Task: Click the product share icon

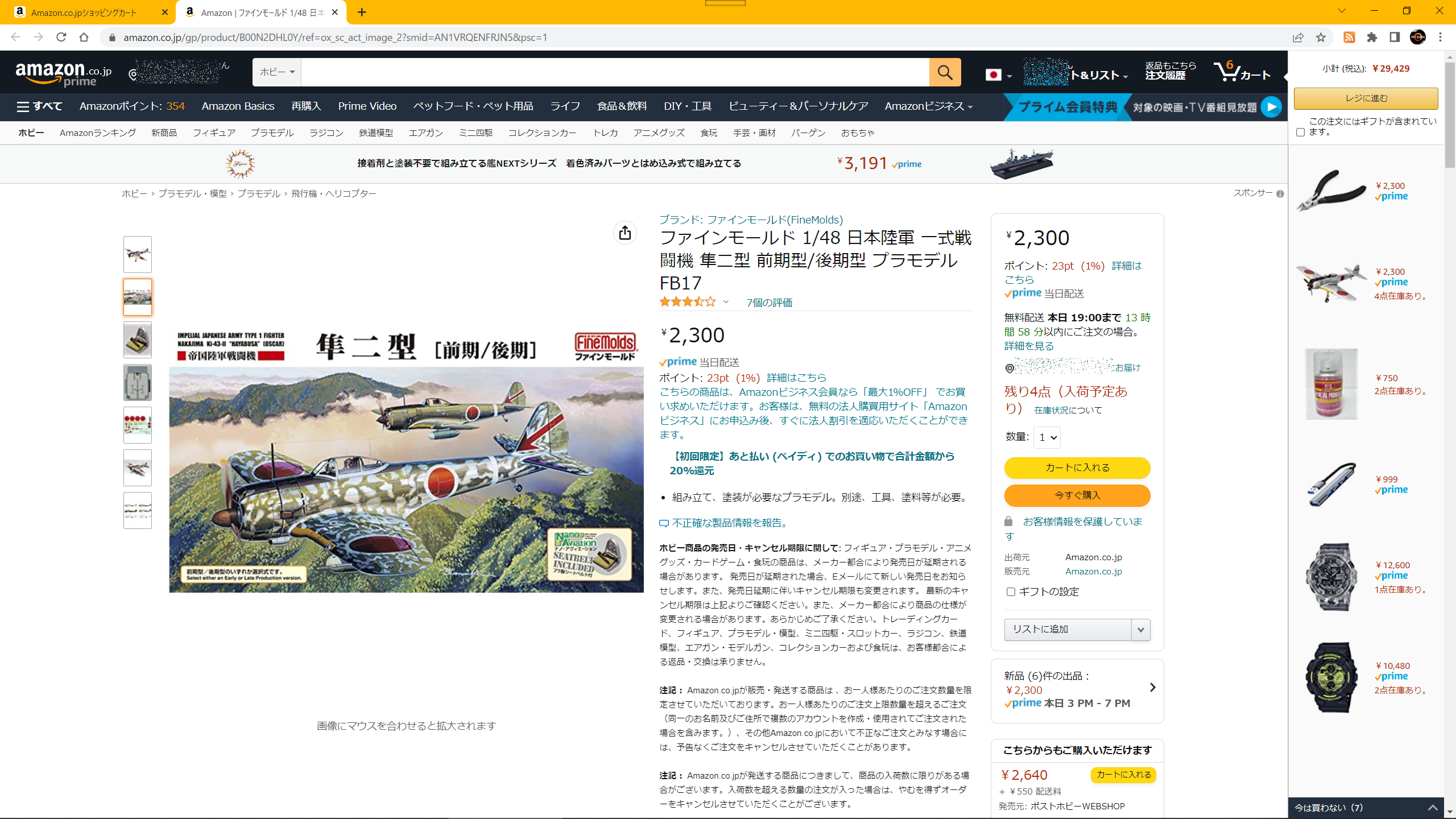Action: click(x=625, y=233)
